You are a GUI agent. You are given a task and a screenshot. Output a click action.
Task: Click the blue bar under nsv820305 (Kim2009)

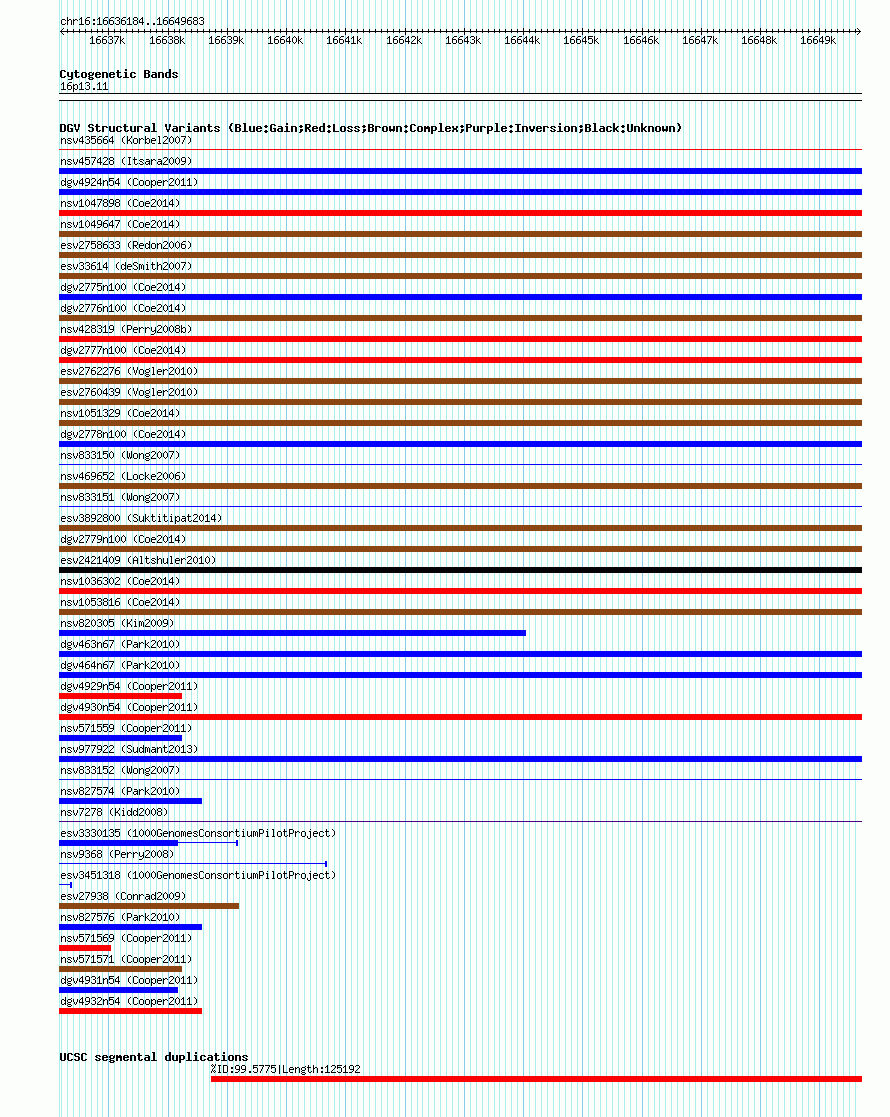(292, 633)
